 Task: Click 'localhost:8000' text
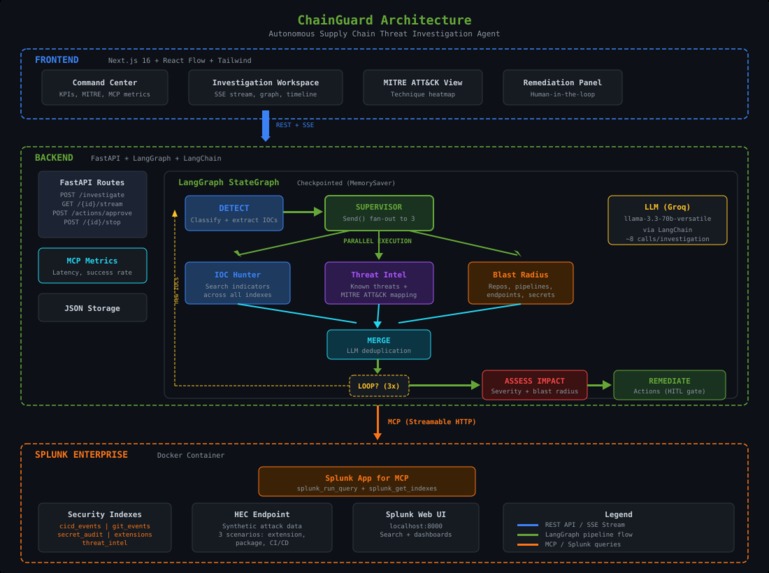[x=416, y=526]
